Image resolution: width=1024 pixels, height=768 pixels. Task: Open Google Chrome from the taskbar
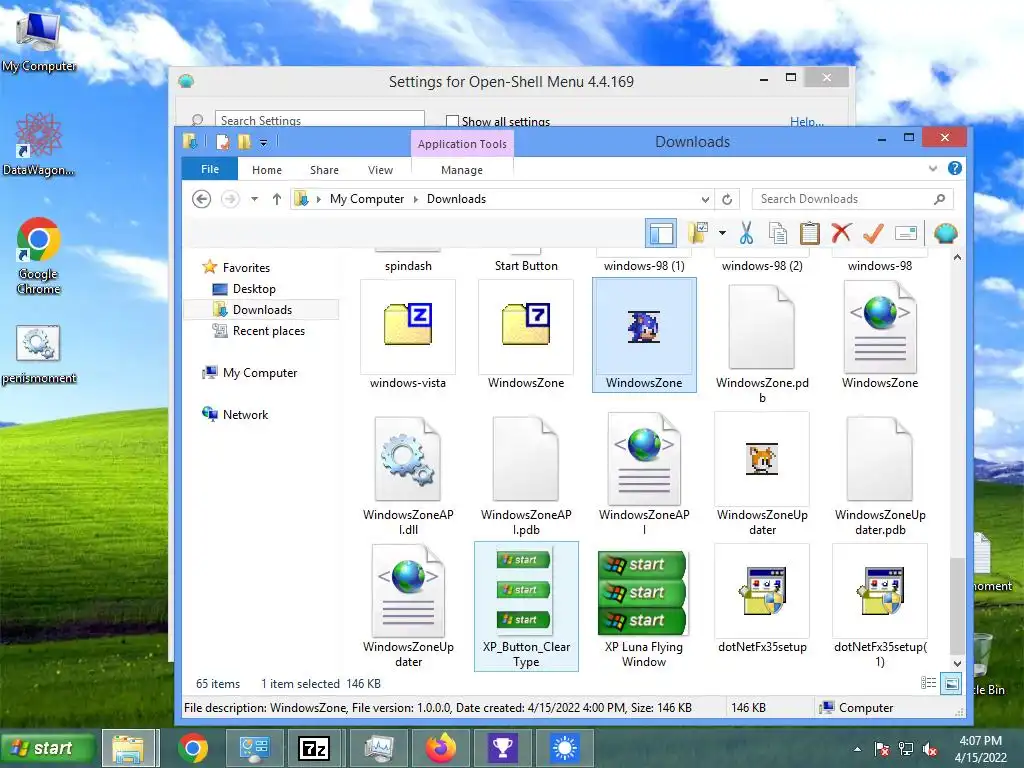[x=193, y=748]
